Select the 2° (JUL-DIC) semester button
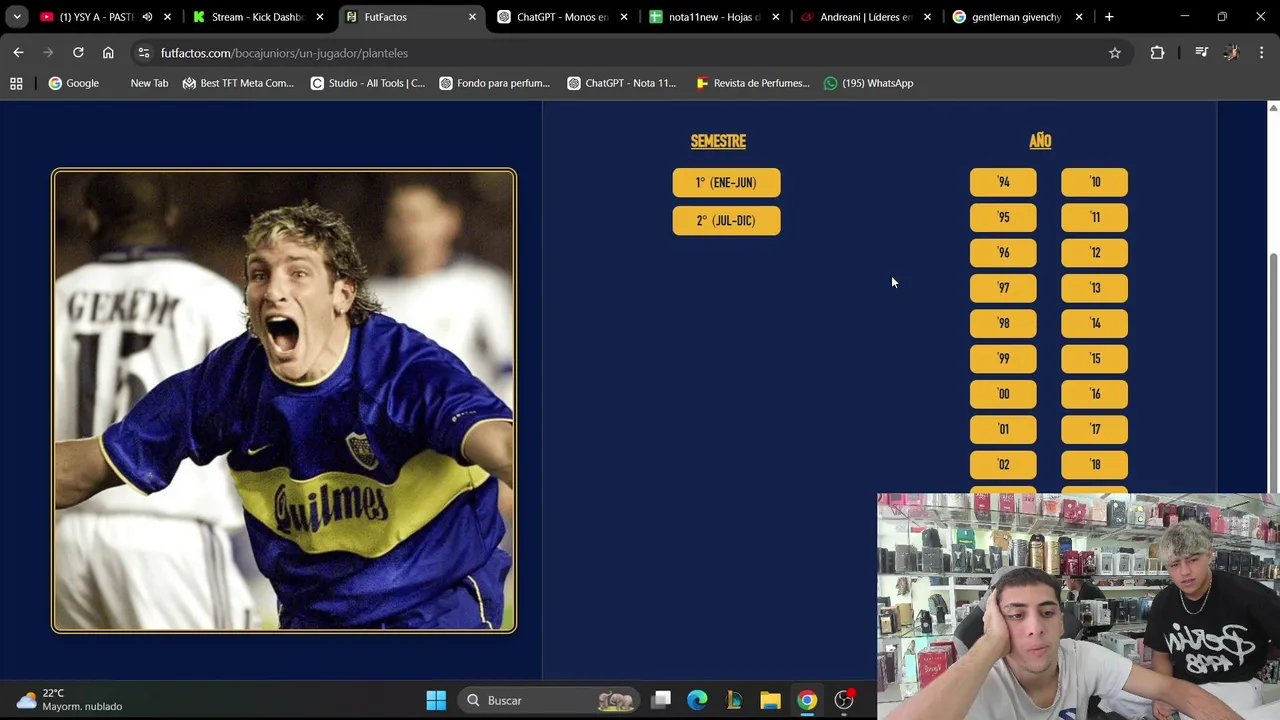This screenshot has width=1280, height=720. 726,220
